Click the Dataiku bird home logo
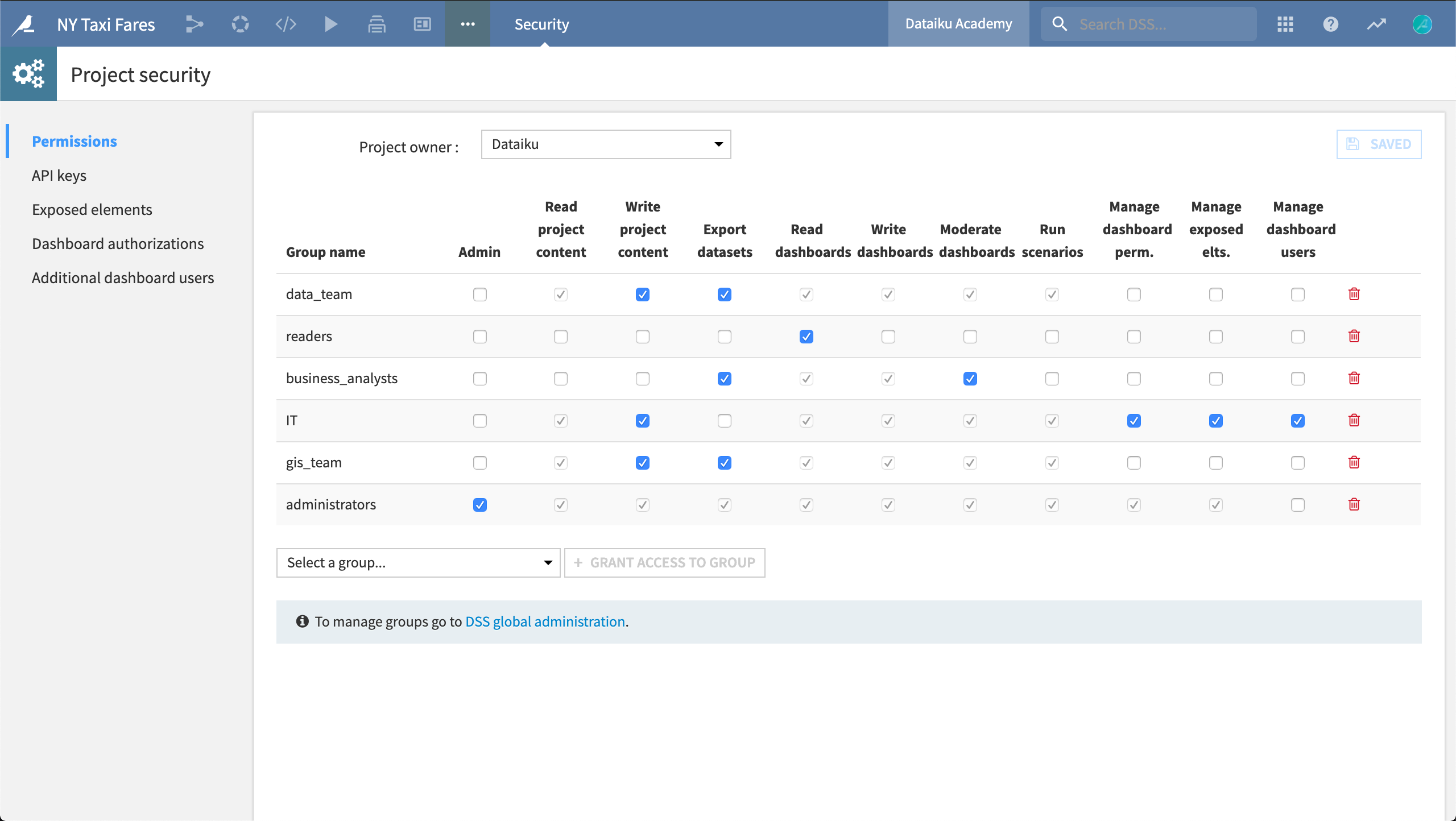The width and height of the screenshot is (1456, 821). tap(24, 24)
